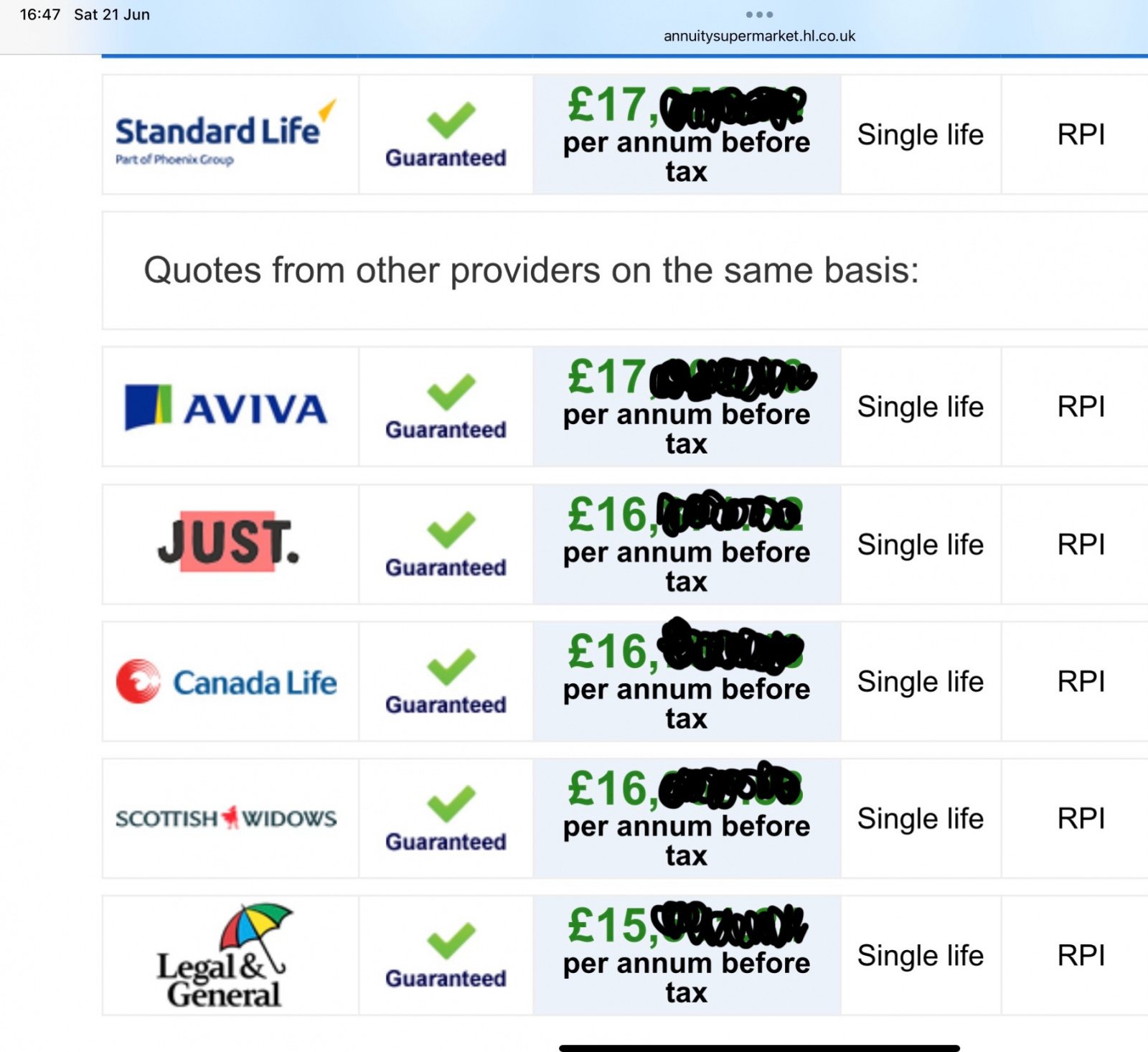
Task: Click the Guaranteed checkmark in the JUST row
Action: click(x=451, y=530)
